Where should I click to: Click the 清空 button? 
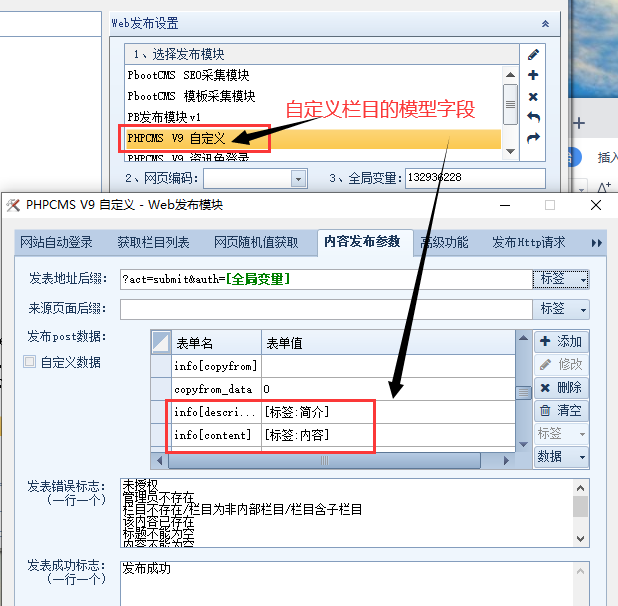point(561,411)
